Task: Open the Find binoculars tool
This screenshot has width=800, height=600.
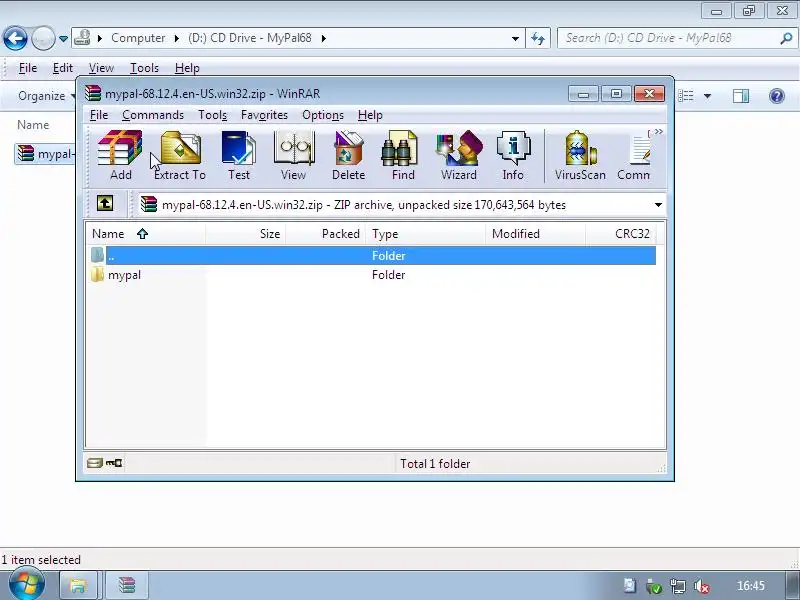Action: pos(403,155)
